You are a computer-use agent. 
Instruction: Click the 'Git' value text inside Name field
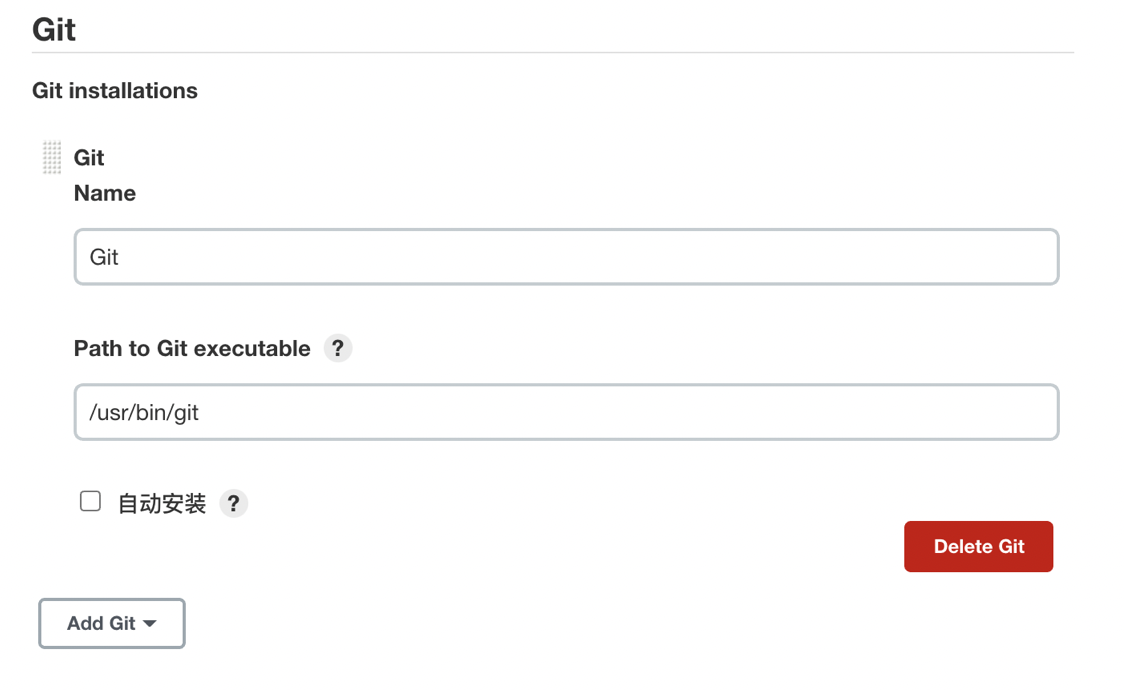[104, 258]
